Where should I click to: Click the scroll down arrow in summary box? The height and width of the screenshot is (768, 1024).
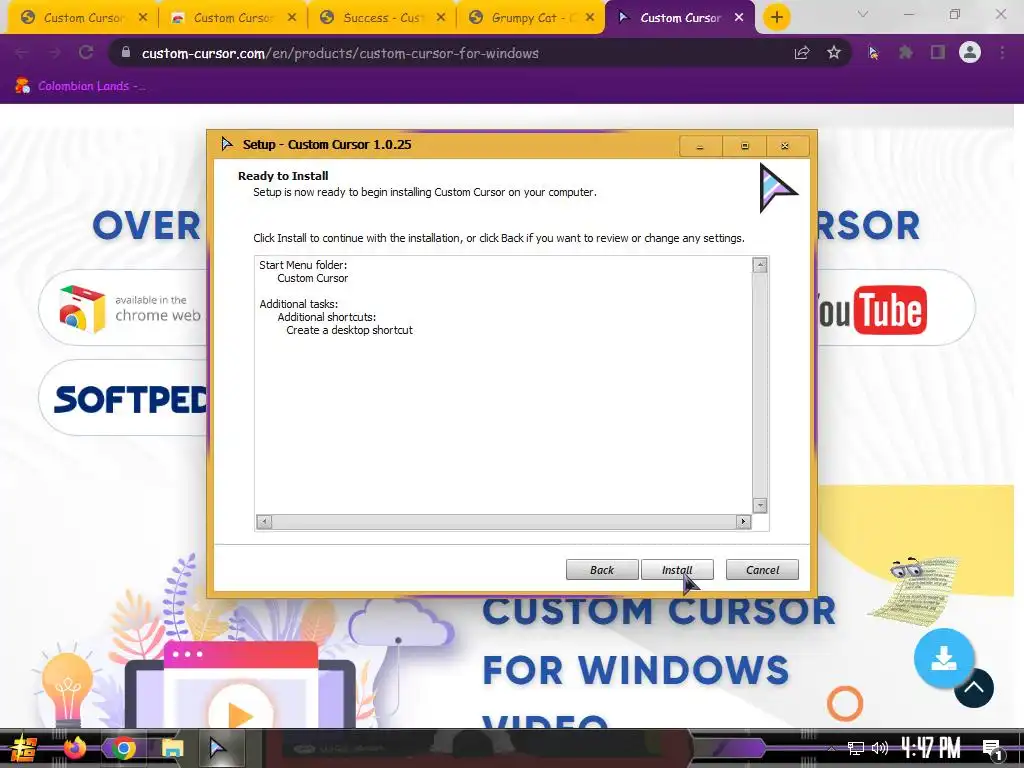760,505
